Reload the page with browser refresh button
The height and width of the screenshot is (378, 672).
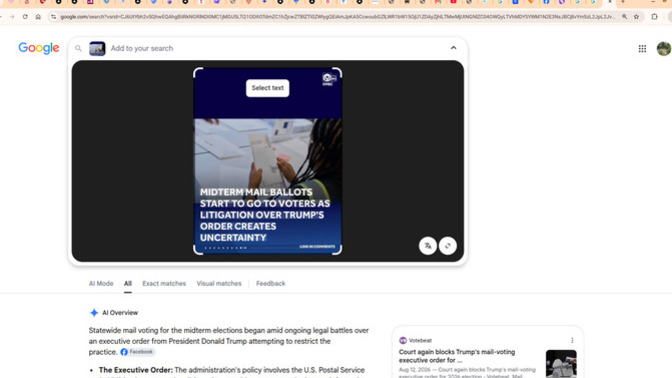point(25,17)
